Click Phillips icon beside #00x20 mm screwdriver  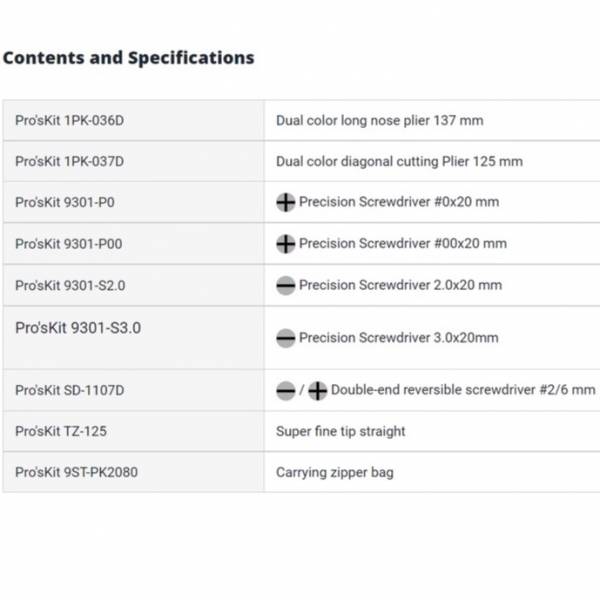(x=285, y=244)
